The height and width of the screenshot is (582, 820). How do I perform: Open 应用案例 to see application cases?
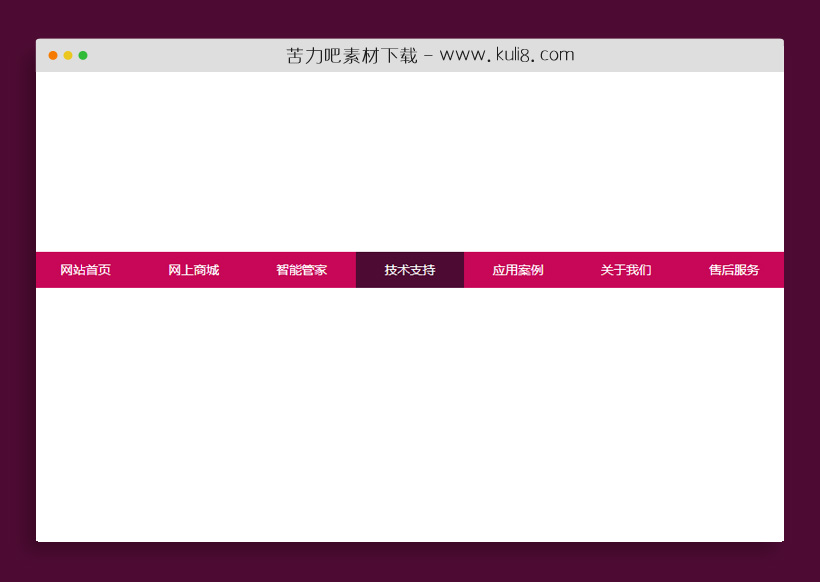tap(517, 269)
